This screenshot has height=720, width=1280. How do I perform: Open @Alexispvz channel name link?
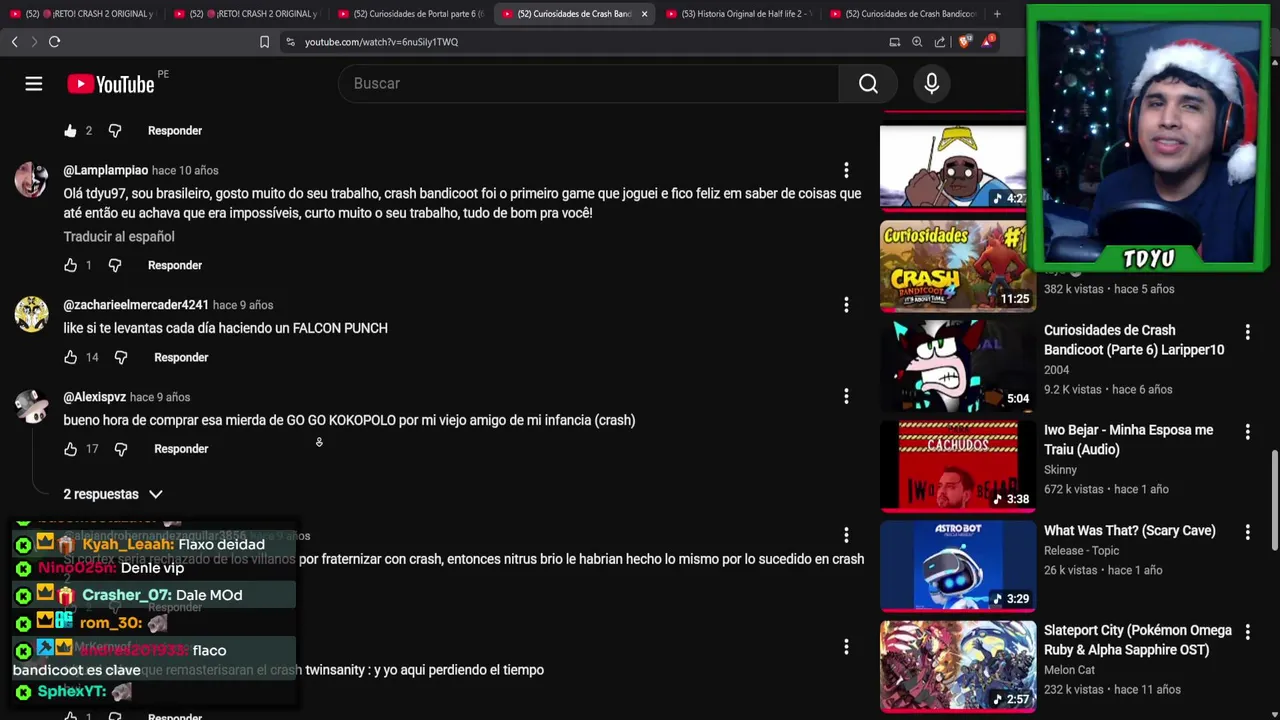click(95, 397)
